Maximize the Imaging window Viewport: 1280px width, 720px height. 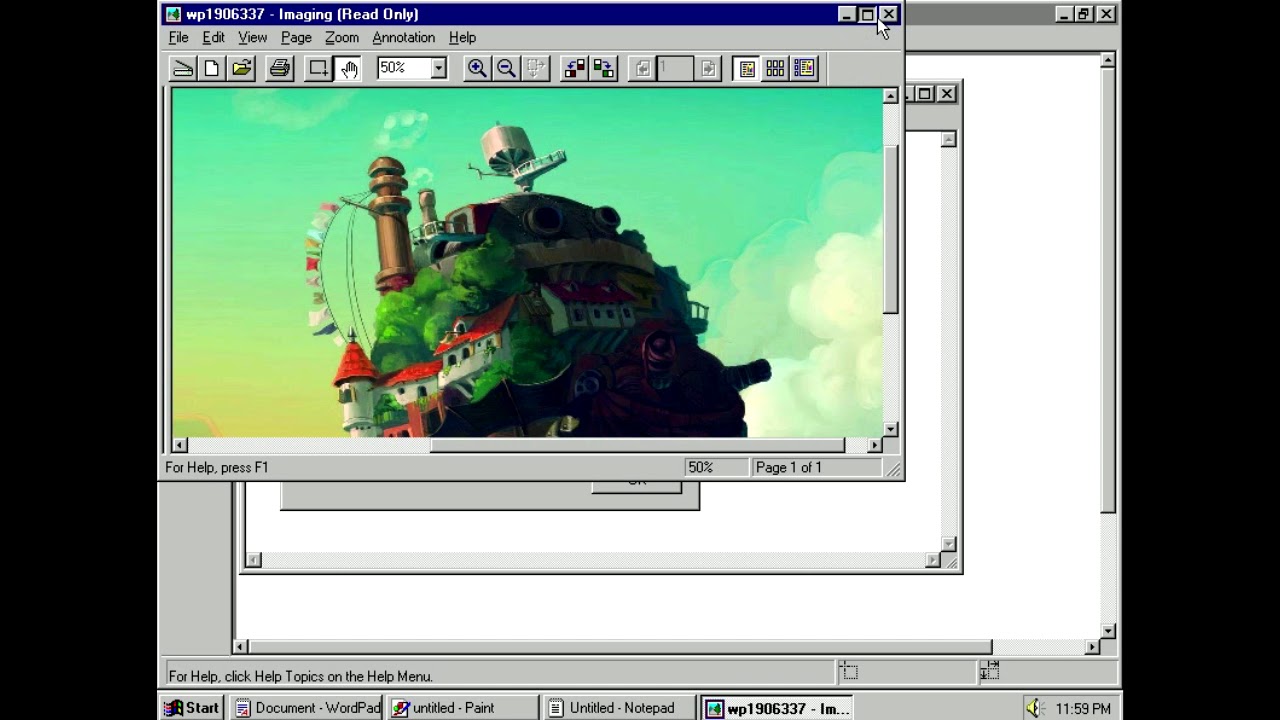click(867, 14)
